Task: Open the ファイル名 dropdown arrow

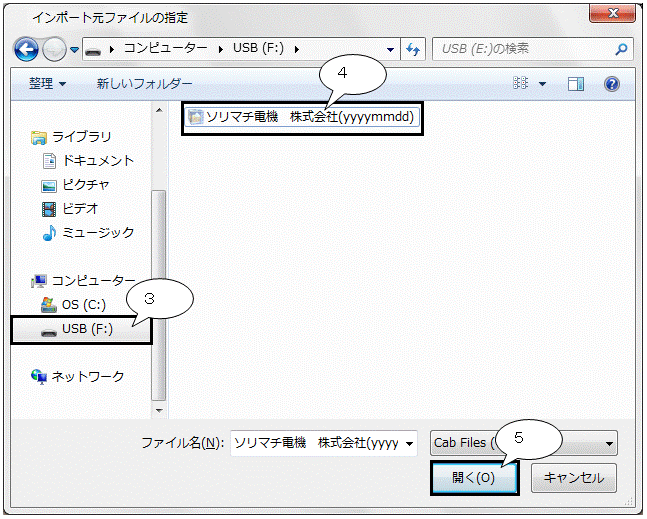Action: [x=410, y=444]
